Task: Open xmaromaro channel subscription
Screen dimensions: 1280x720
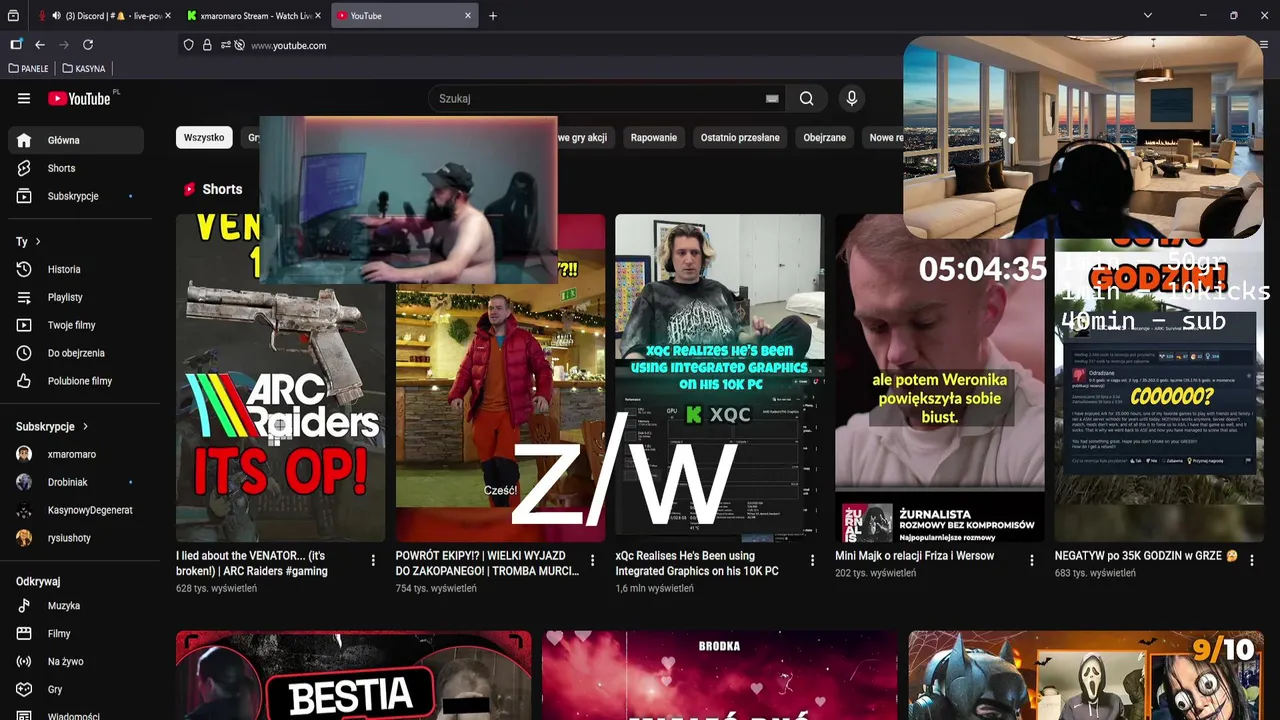Action: (76, 454)
